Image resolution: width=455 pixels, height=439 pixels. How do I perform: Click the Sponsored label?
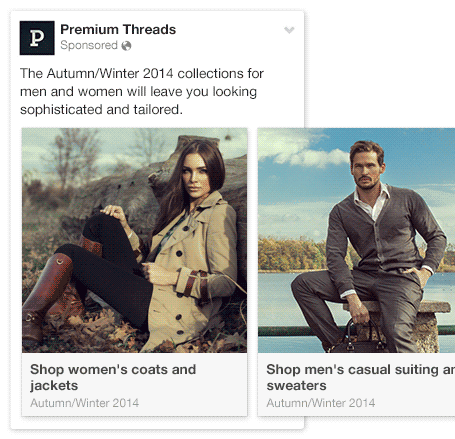[89, 45]
